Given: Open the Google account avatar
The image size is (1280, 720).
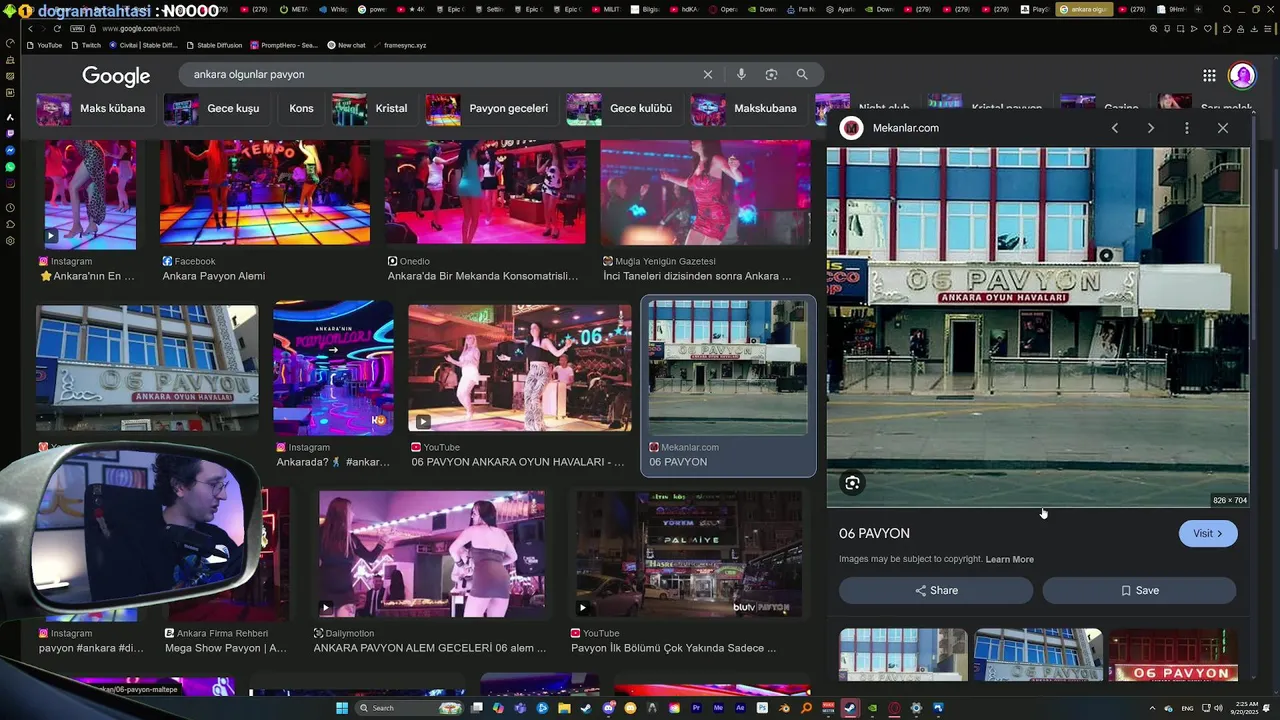Looking at the screenshot, I should click(1242, 75).
